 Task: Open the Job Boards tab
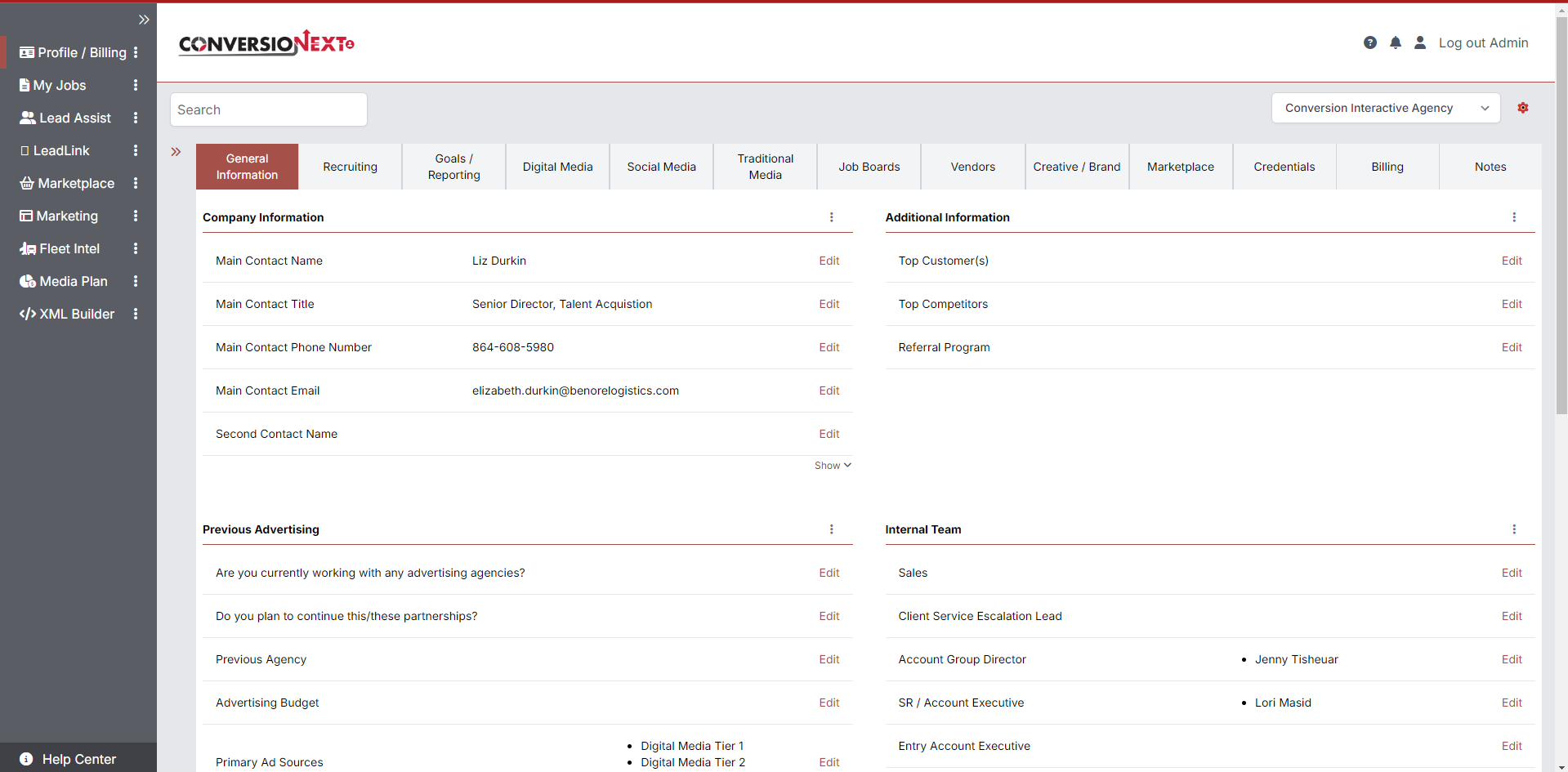pyautogui.click(x=869, y=167)
